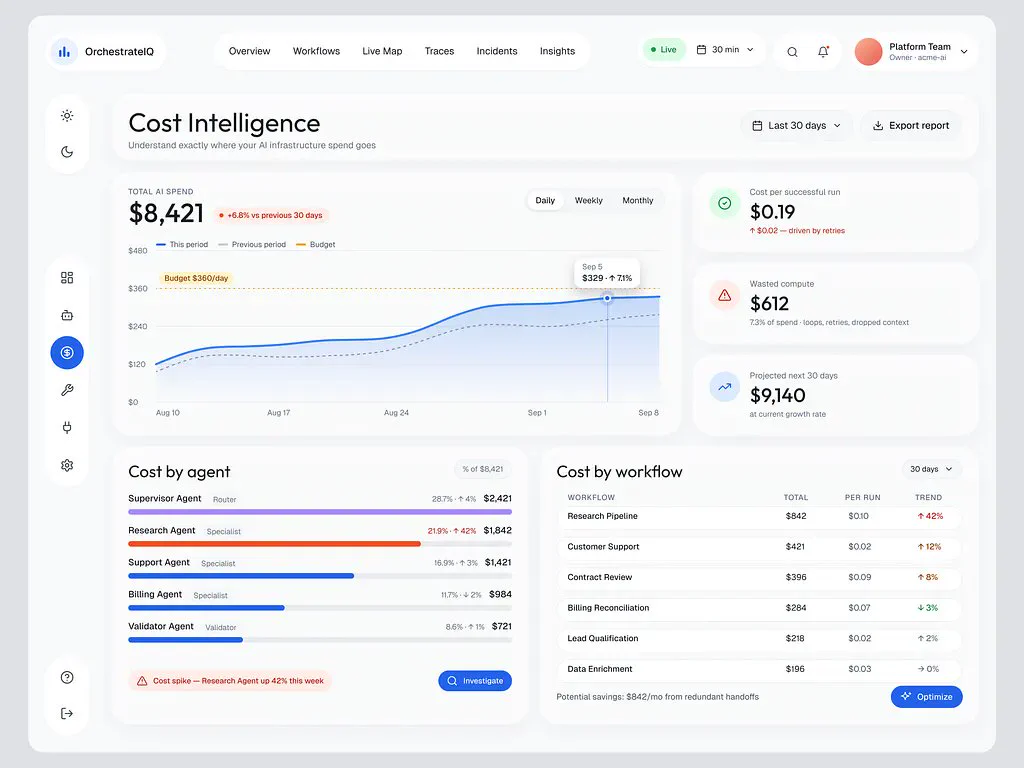Select the Daily chart view
Viewport: 1024px width, 768px height.
(x=545, y=200)
